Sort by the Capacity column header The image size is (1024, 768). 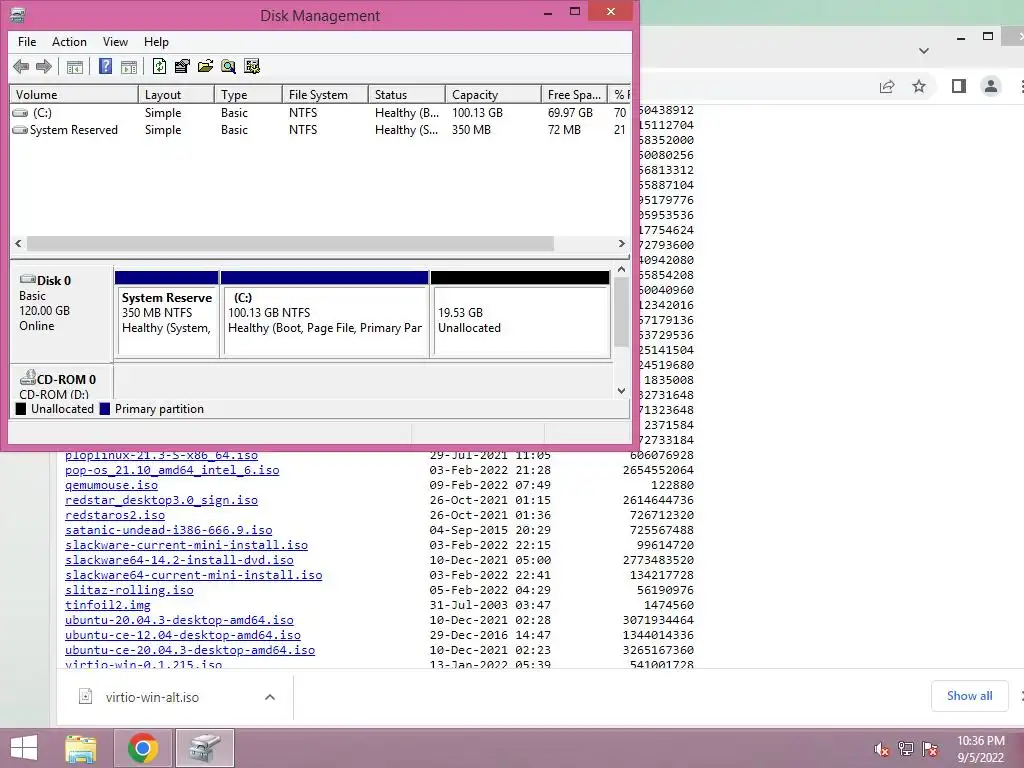493,95
